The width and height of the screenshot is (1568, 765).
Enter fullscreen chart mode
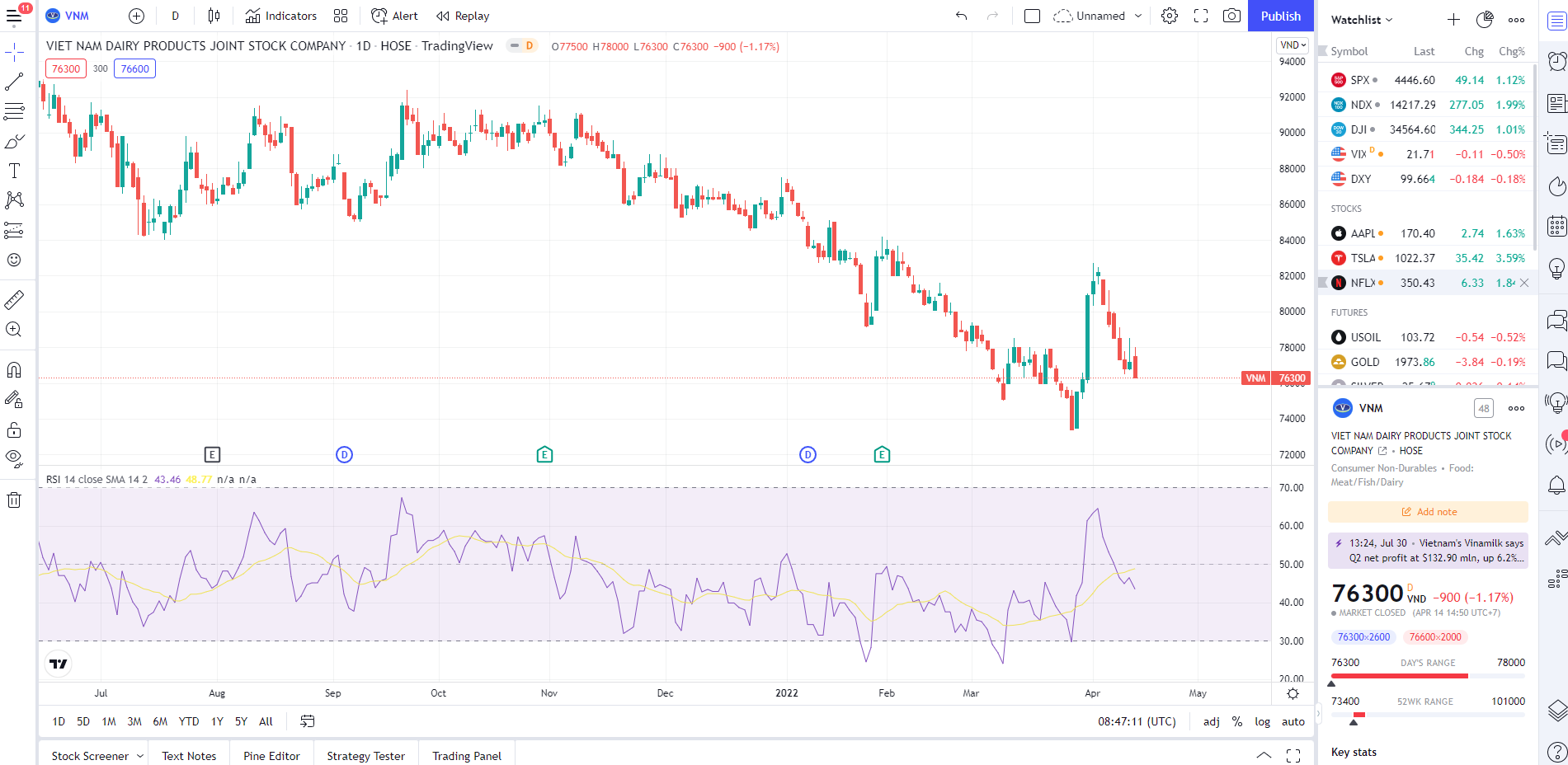click(x=1201, y=16)
